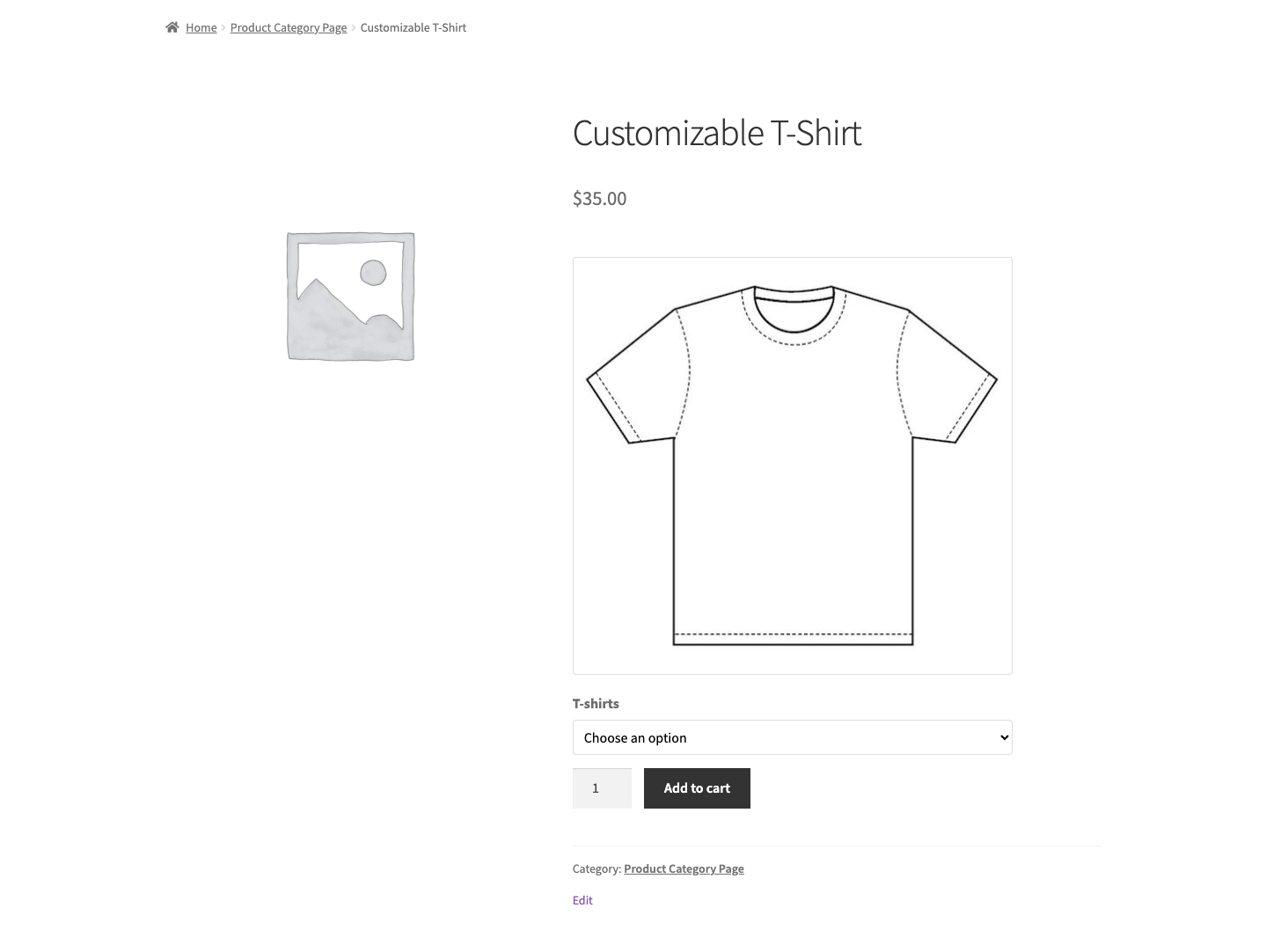Click the T-shirts field label
The image size is (1266, 952).
point(596,703)
